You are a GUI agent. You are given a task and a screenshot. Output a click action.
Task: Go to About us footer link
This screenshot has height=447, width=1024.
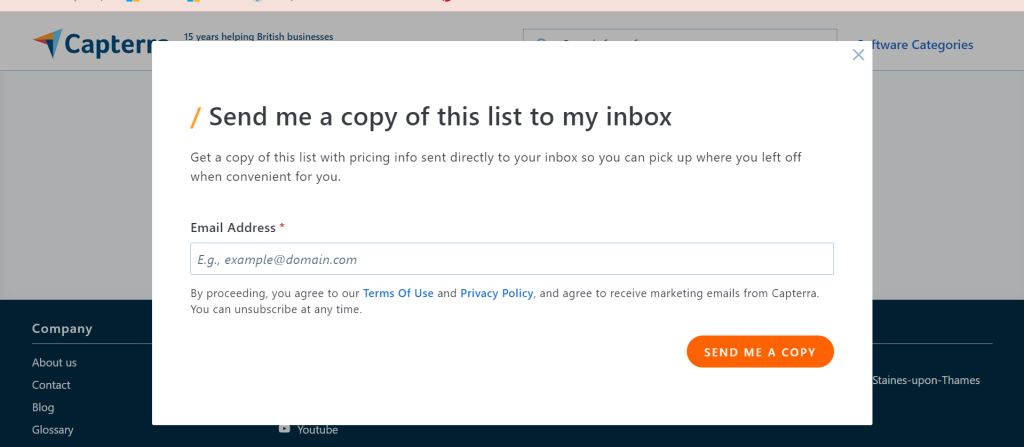pos(54,362)
